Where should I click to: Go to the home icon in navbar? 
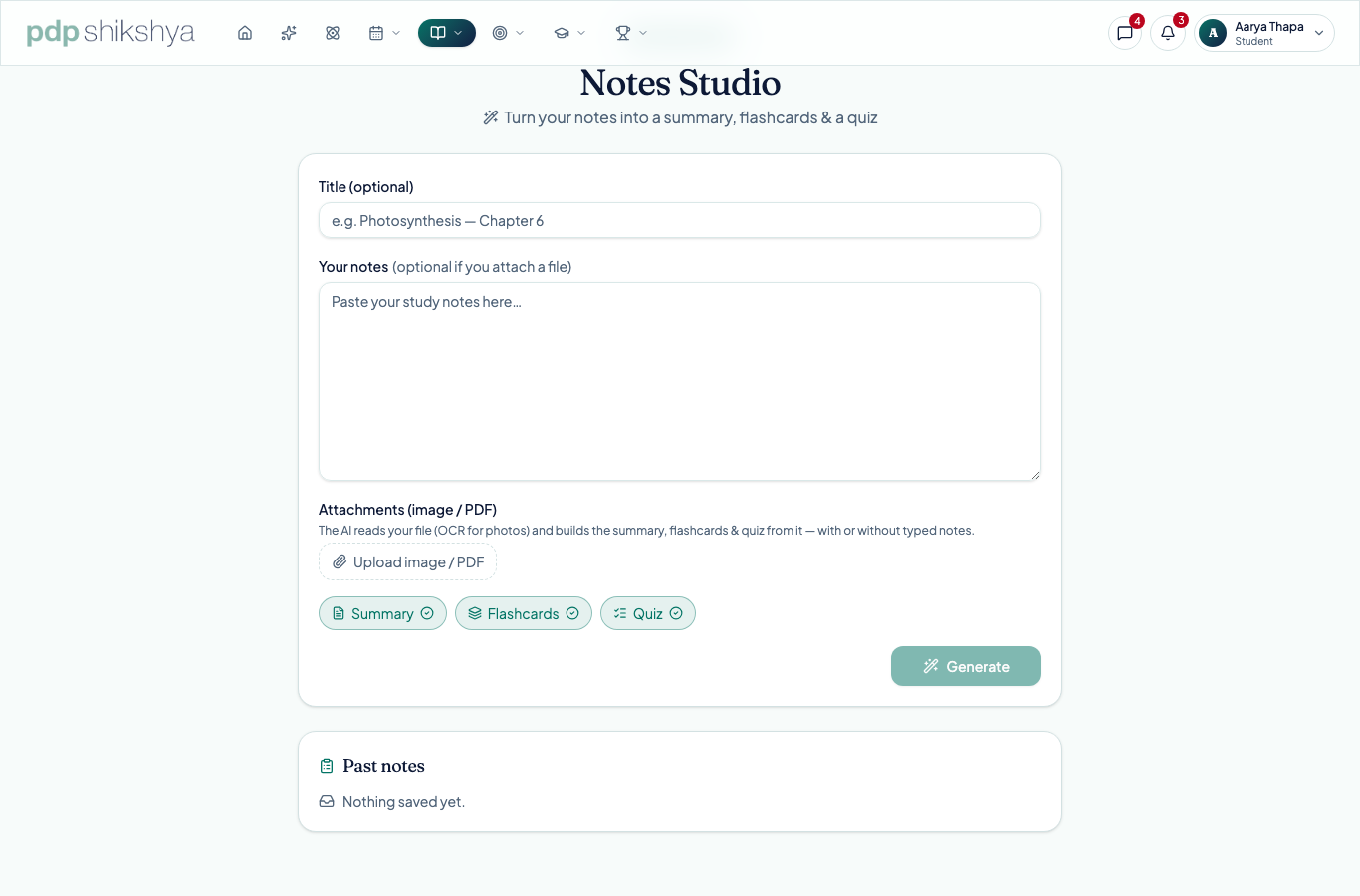point(245,33)
